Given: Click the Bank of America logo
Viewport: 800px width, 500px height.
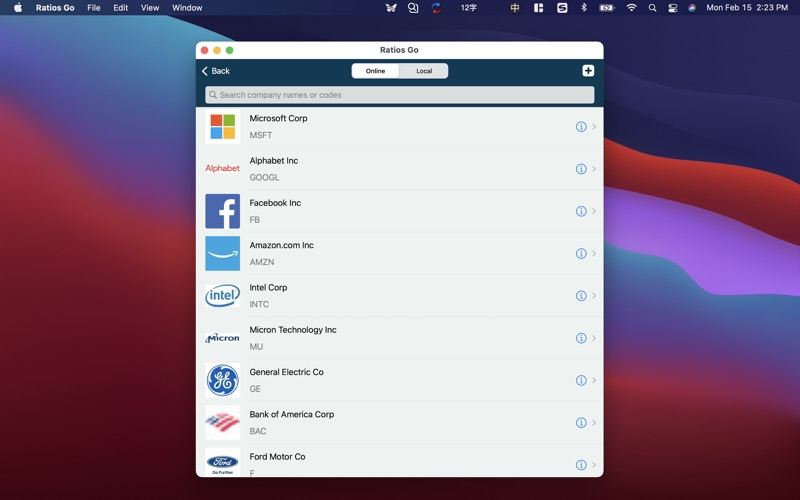Looking at the screenshot, I should point(222,423).
